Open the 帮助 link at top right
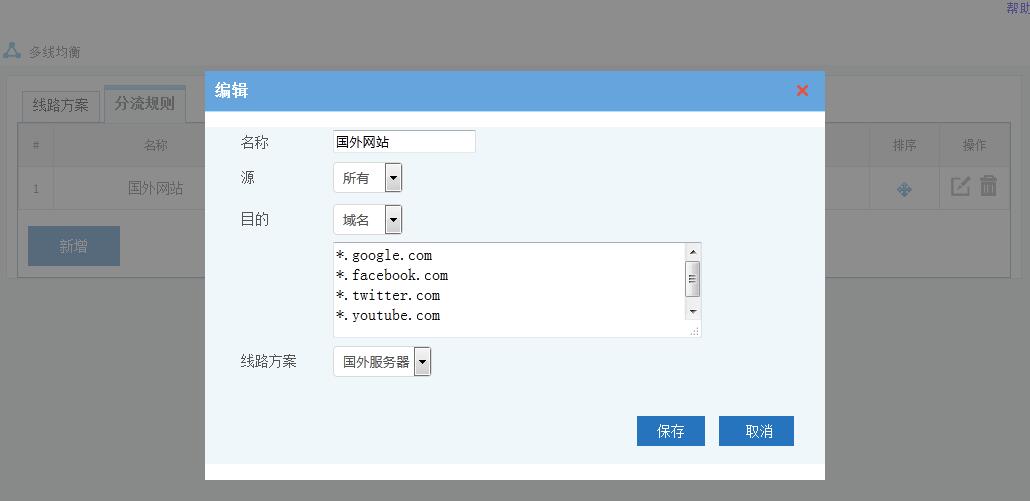This screenshot has height=501, width=1030. pyautogui.click(x=1017, y=8)
